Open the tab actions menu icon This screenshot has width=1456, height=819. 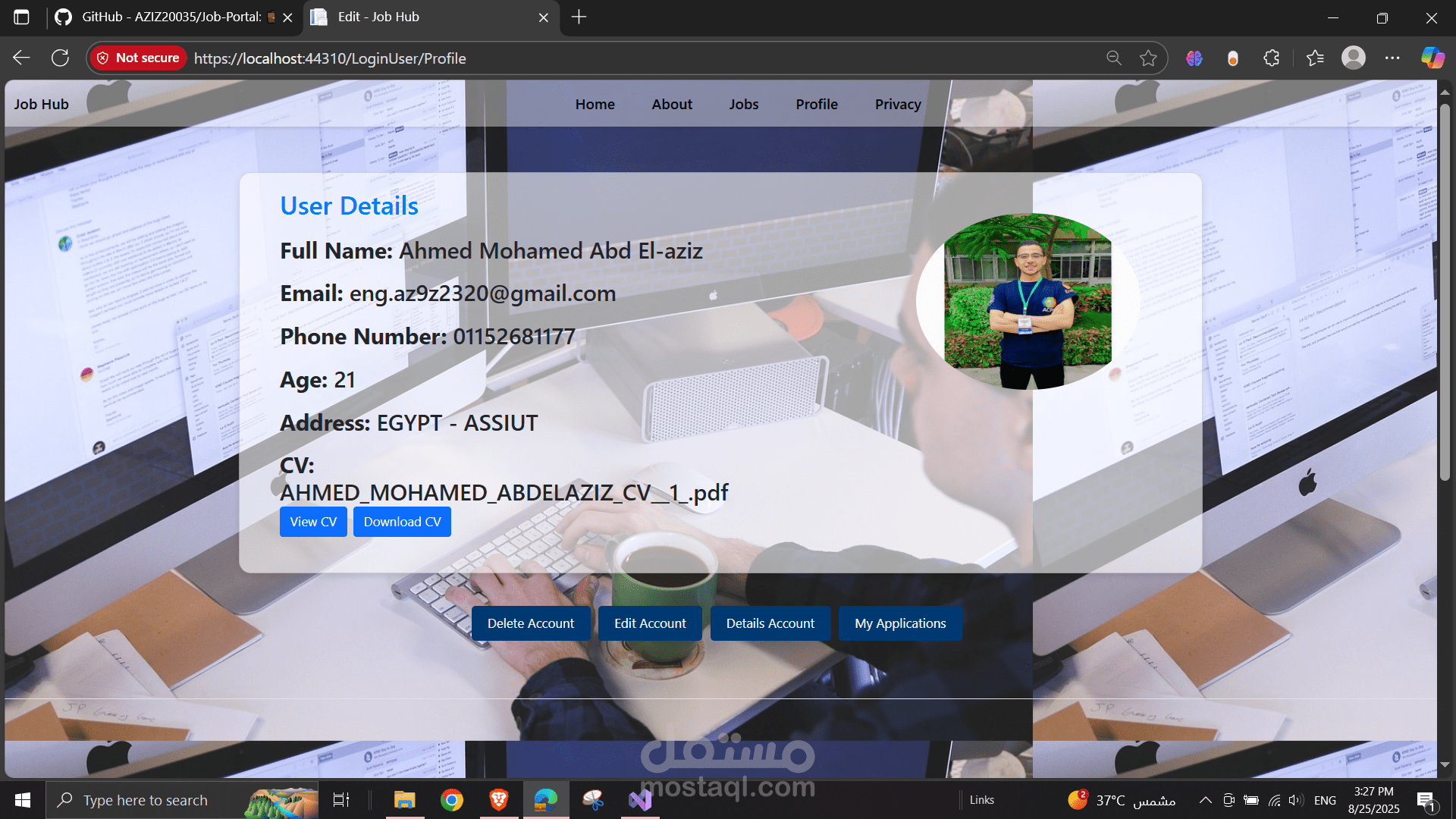tap(21, 17)
